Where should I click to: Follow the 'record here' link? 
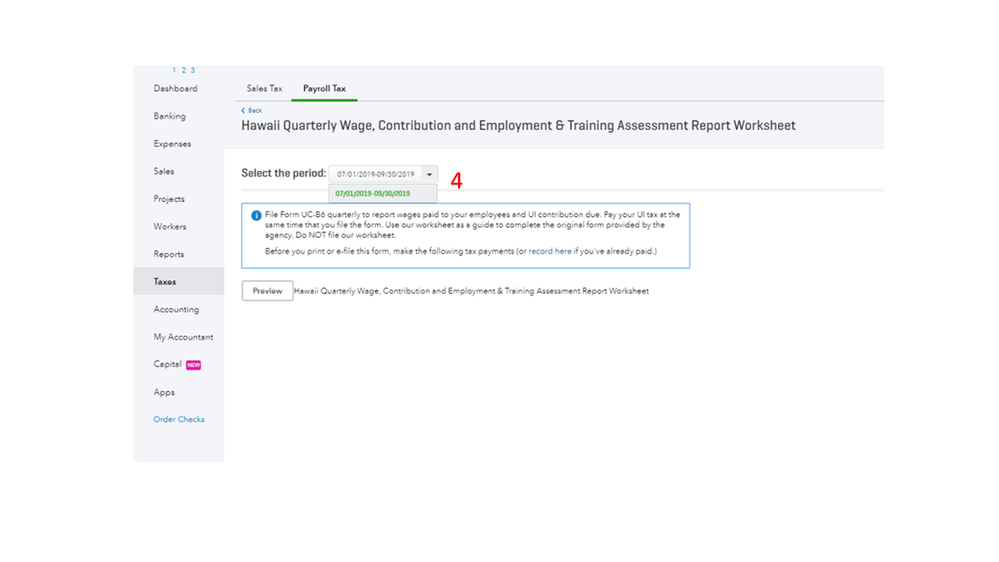click(x=550, y=252)
